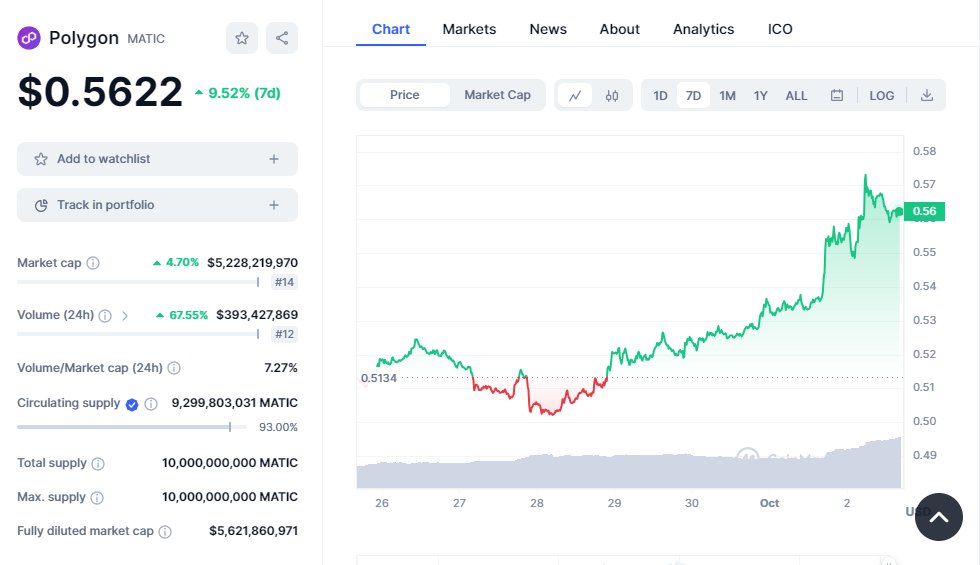The width and height of the screenshot is (980, 565).
Task: Click Track in portfolio button
Action: (158, 205)
